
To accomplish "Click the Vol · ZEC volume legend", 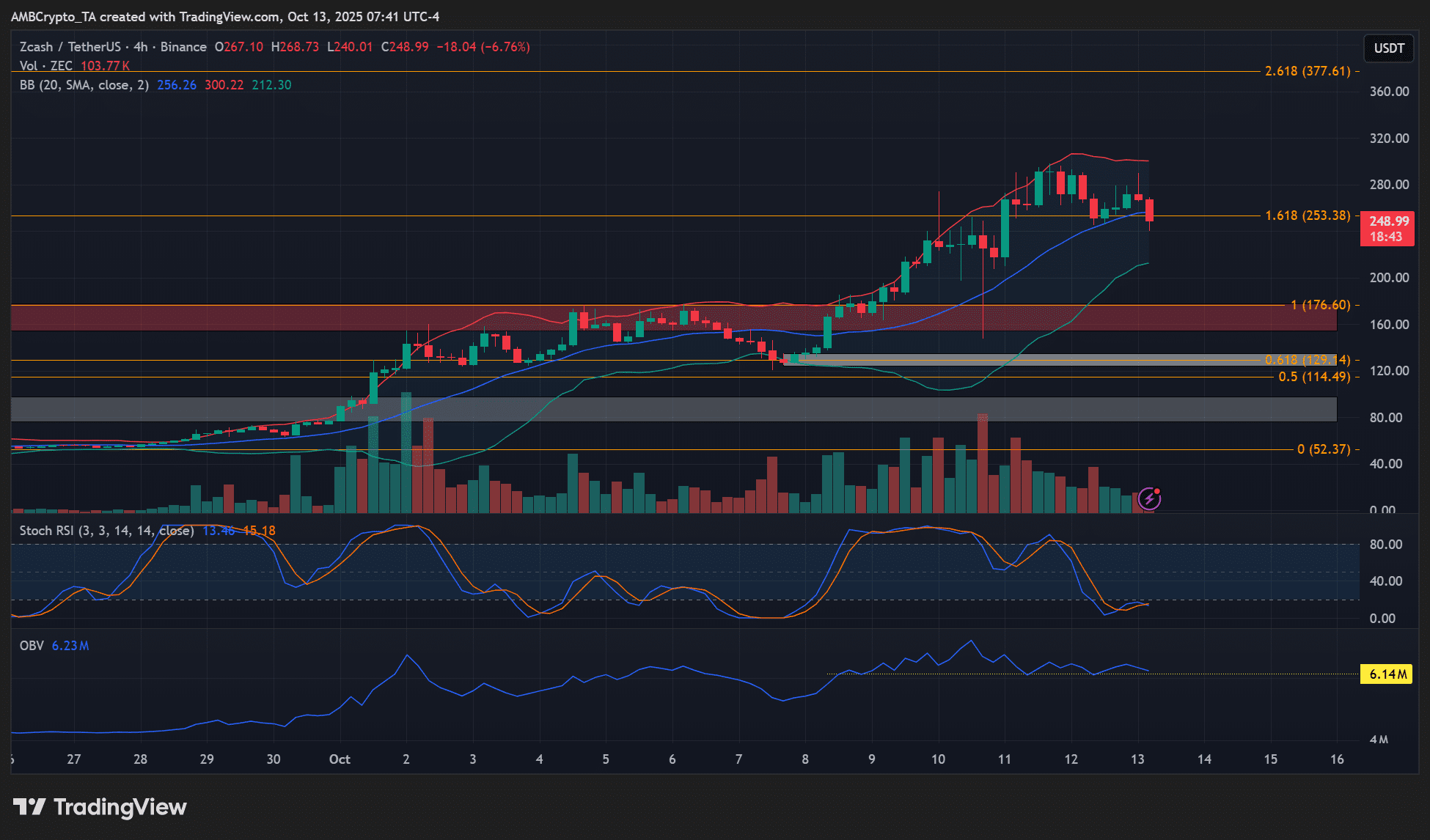I will point(45,66).
